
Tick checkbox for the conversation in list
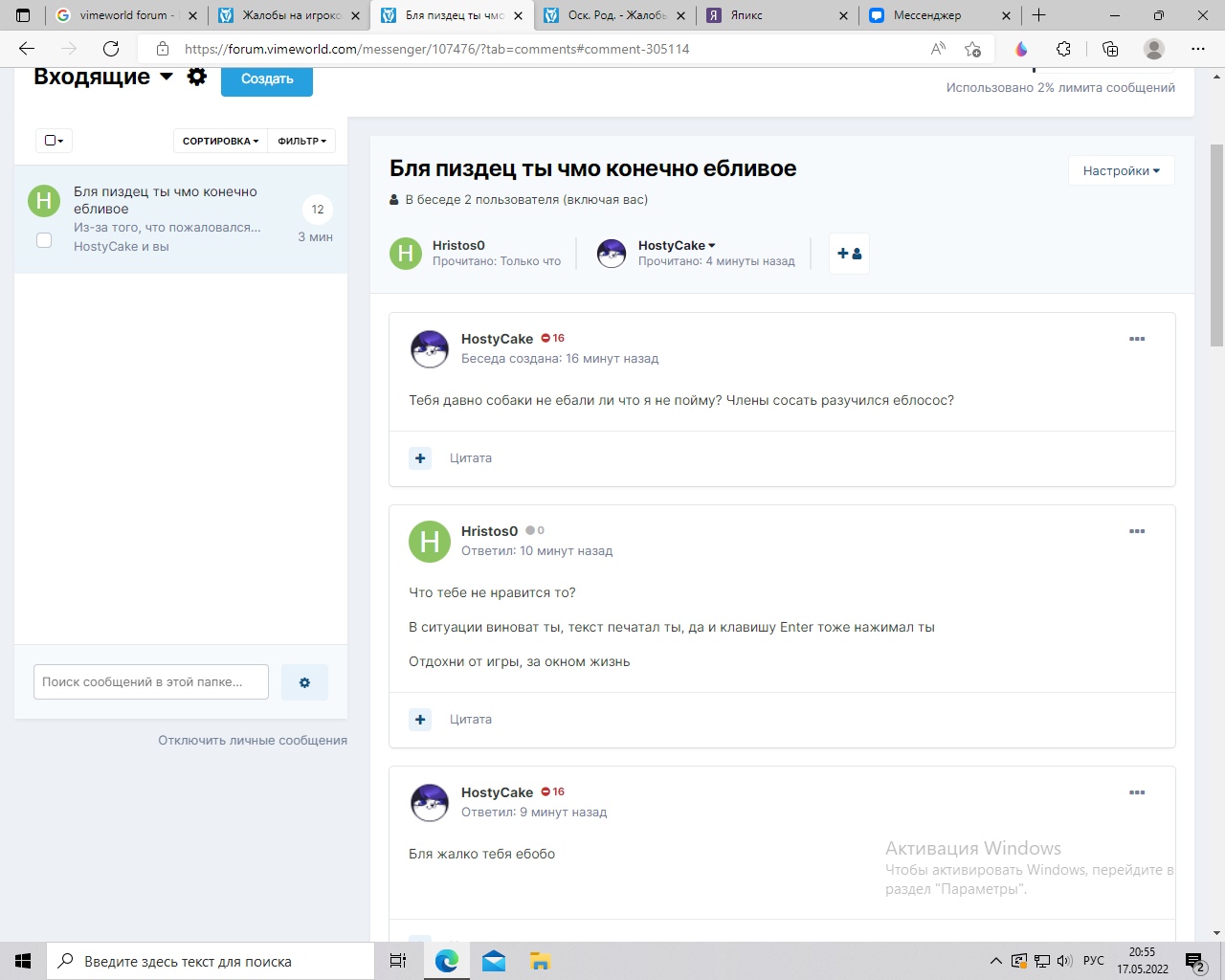[44, 240]
